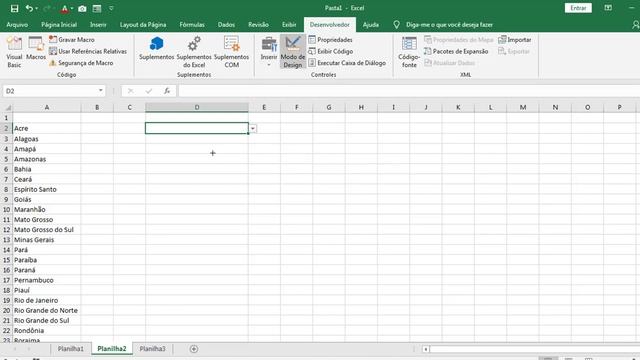Screen dimensions: 640x360
Task: Select cell containing Espírito Santo
Action: [47, 189]
